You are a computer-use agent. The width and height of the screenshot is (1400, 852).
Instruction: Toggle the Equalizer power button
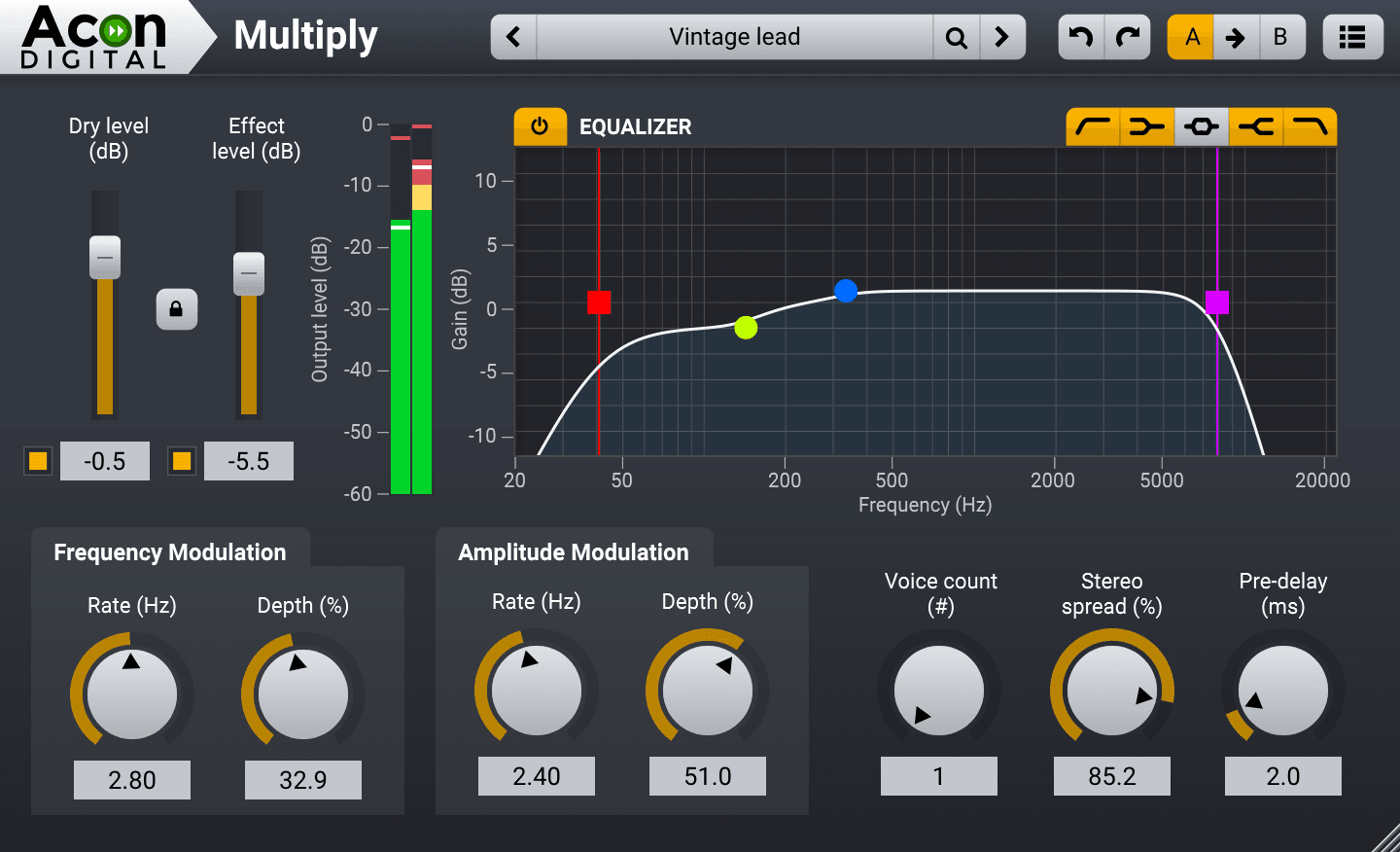(x=541, y=126)
